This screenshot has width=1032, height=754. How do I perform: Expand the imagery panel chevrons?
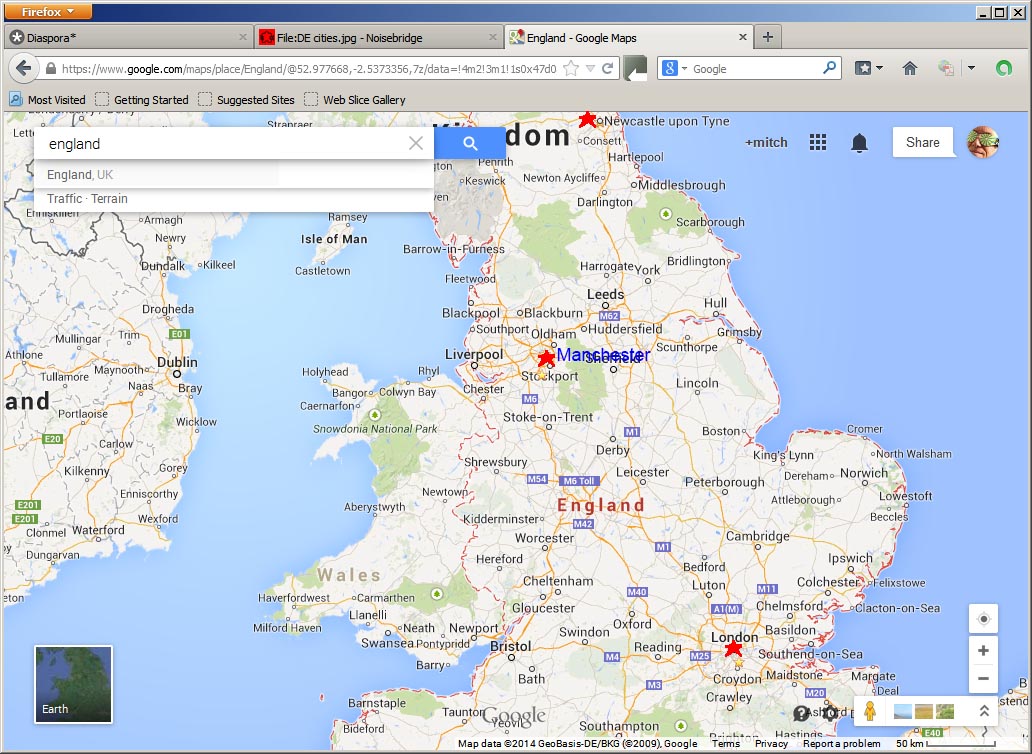[984, 711]
